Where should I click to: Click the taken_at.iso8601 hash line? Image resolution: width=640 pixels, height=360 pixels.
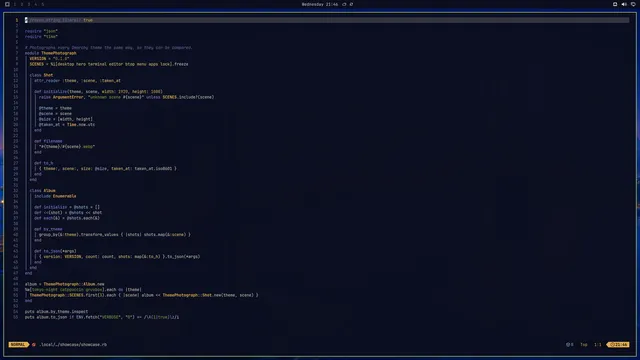108,169
